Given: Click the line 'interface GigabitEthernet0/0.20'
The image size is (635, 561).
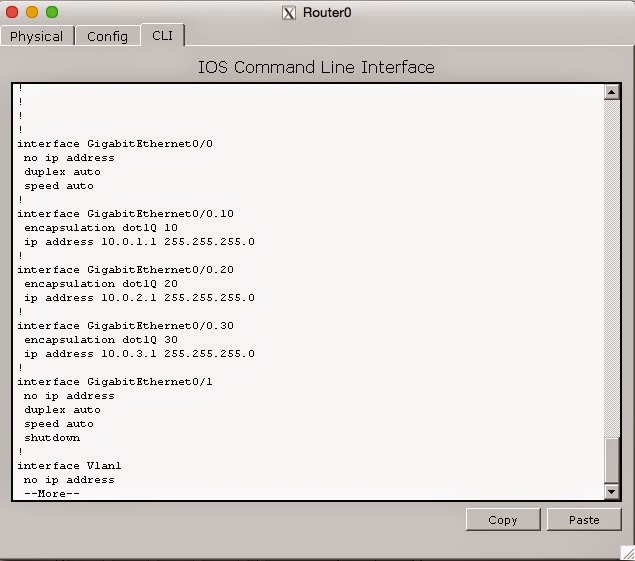Looking at the screenshot, I should point(126,270).
